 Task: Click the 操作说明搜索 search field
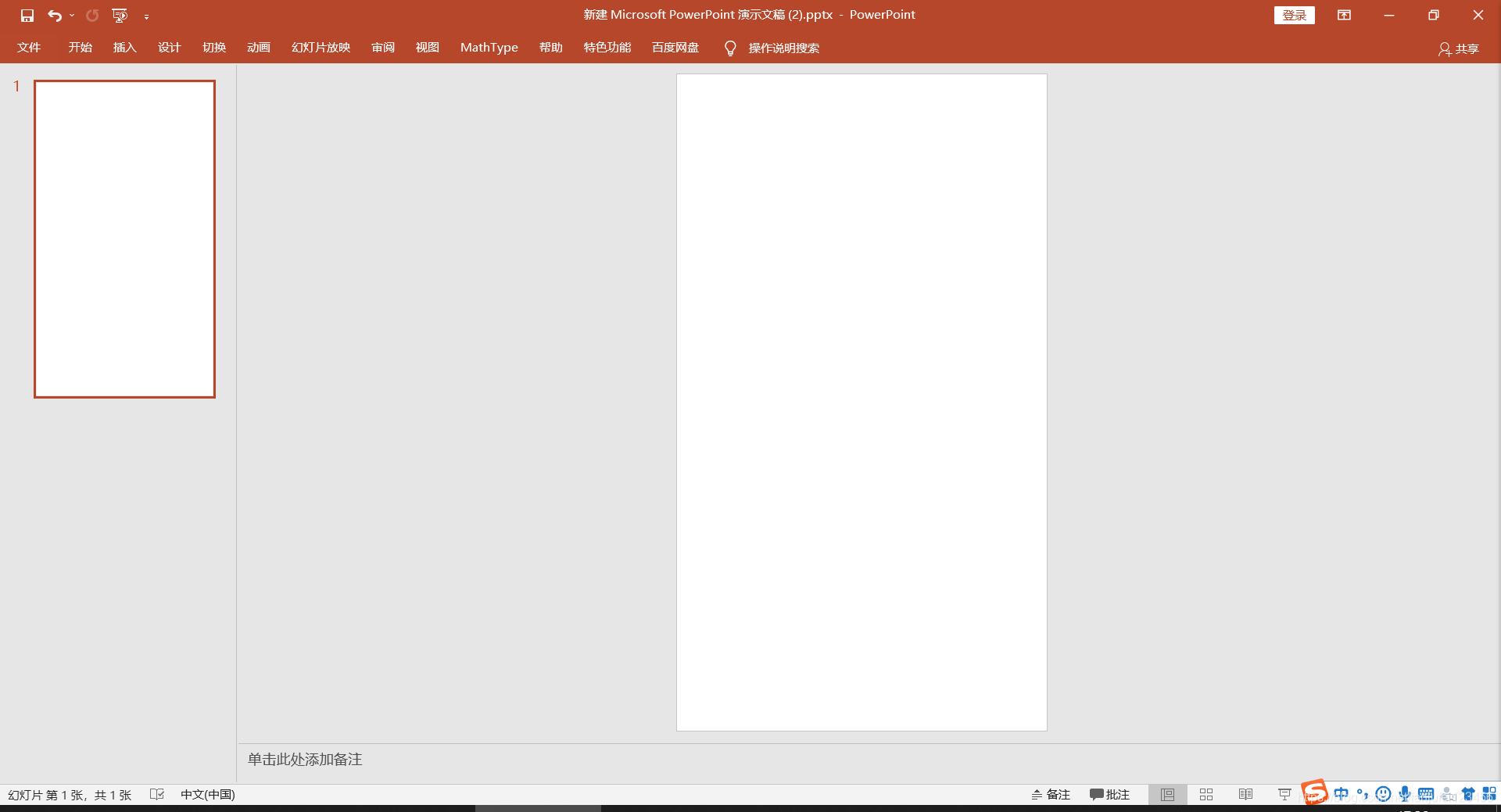coord(784,48)
